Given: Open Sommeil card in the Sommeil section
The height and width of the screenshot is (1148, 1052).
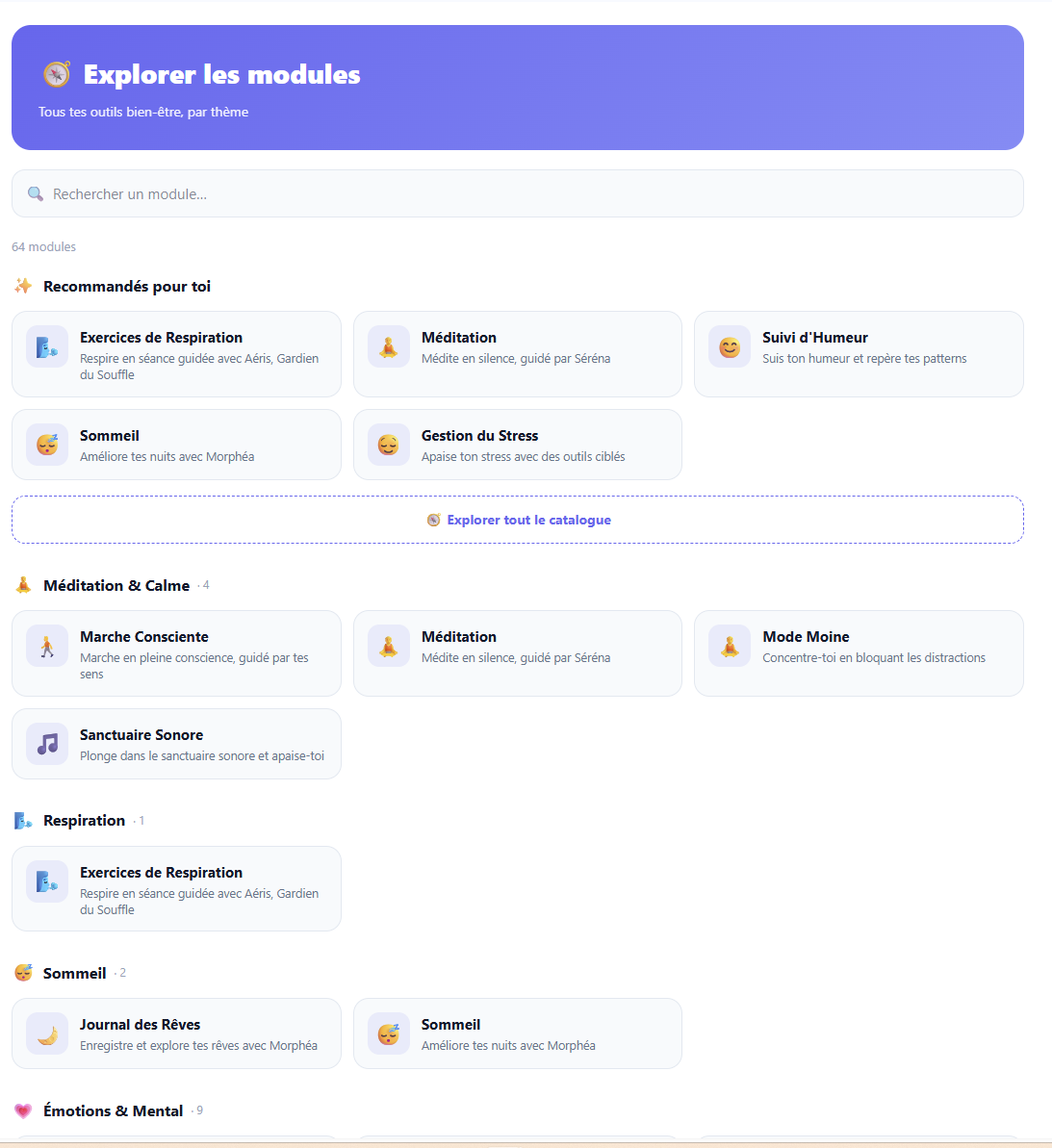Looking at the screenshot, I should [518, 1033].
